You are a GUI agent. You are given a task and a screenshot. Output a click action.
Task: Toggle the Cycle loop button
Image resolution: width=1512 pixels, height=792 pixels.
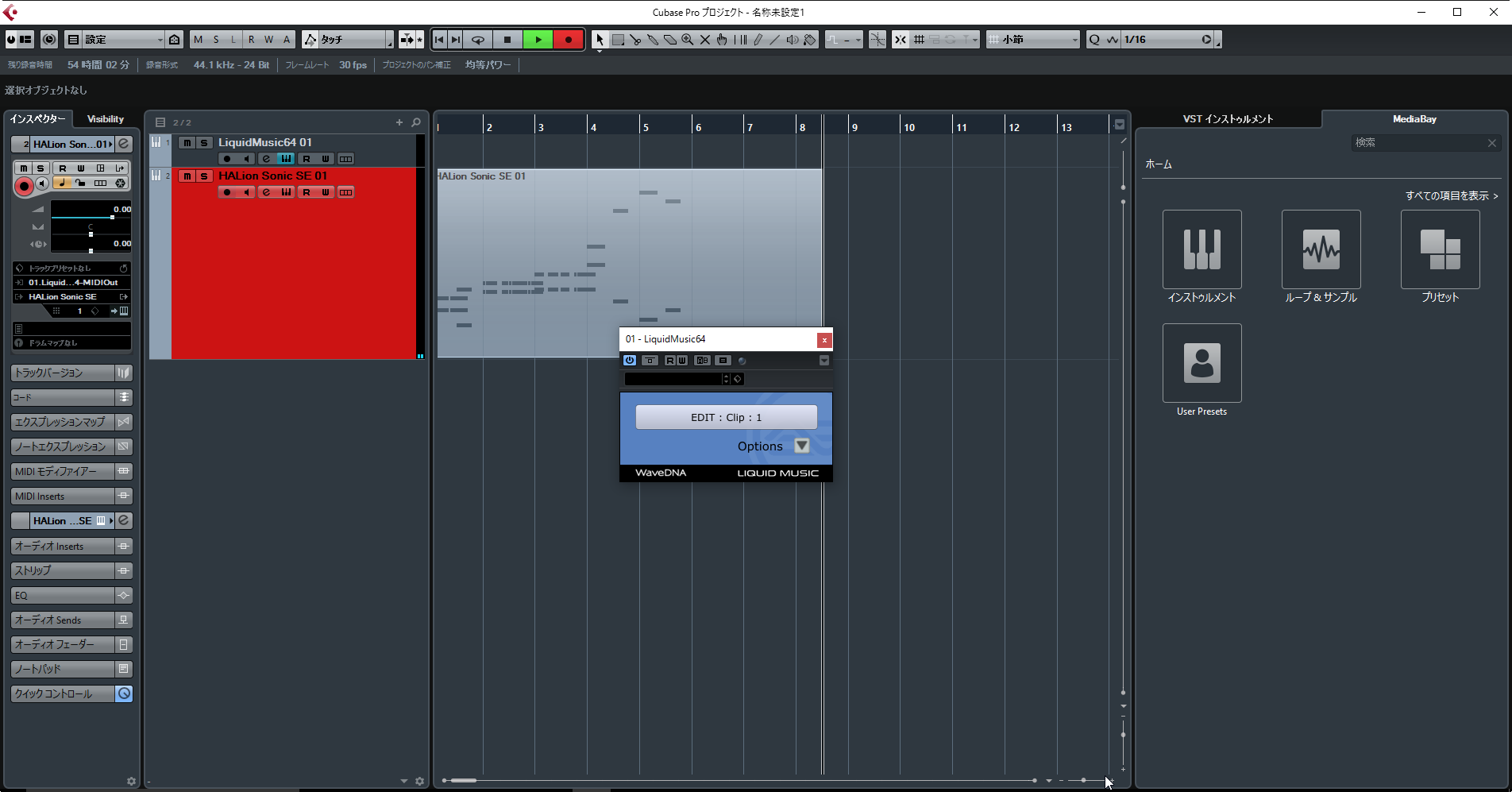point(478,40)
